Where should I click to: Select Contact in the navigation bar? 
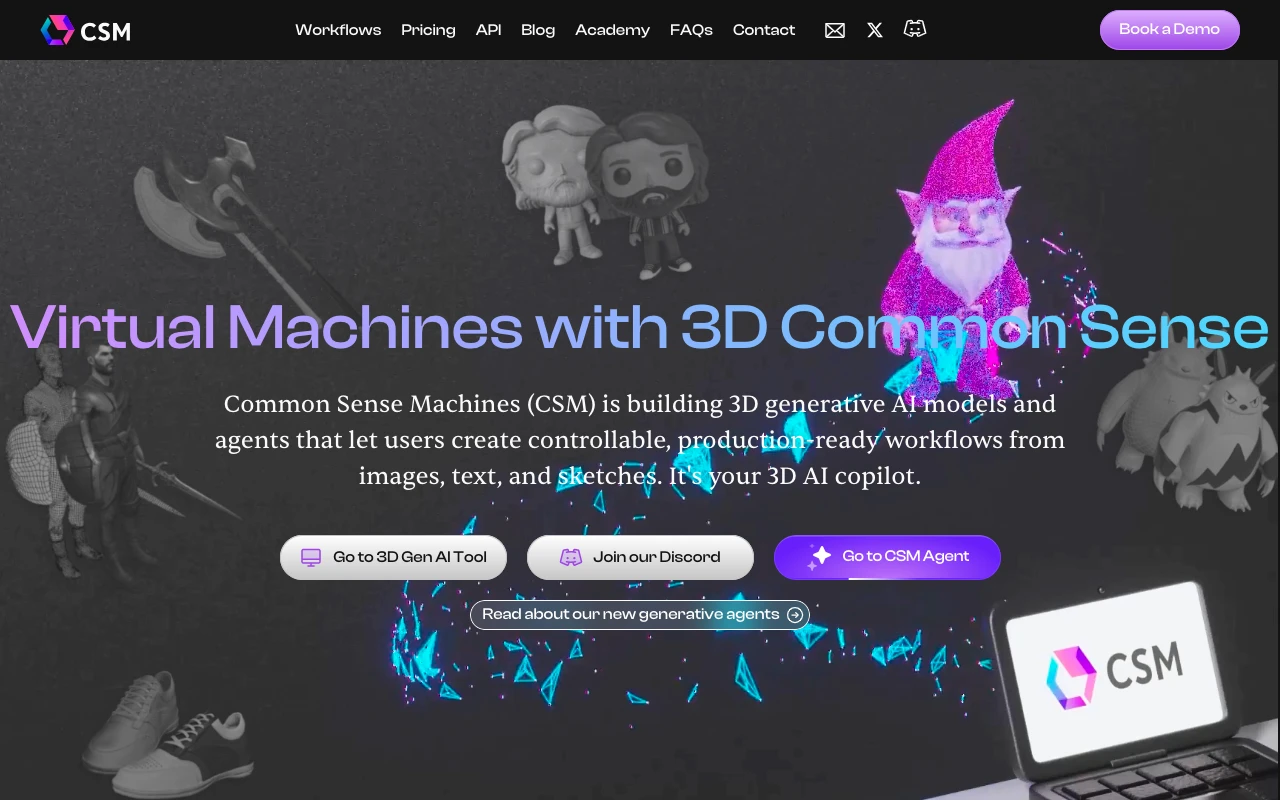[764, 30]
